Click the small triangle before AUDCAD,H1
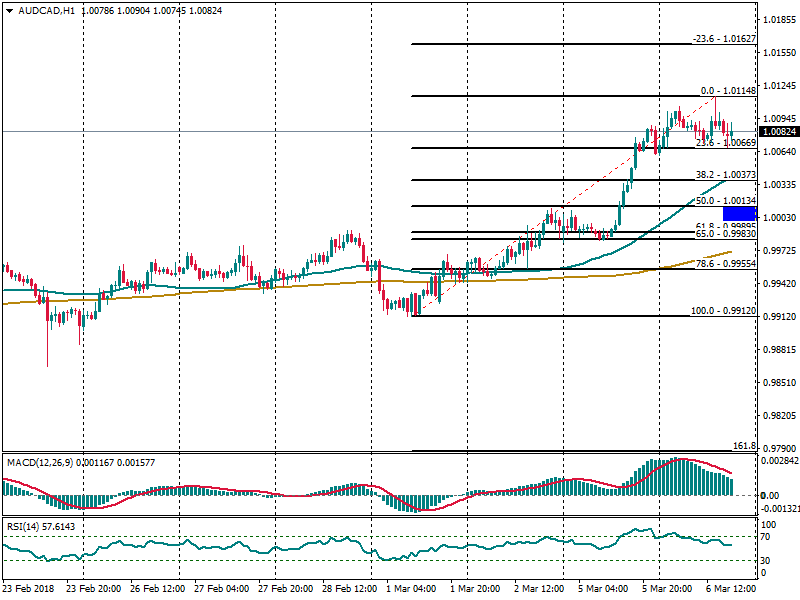The width and height of the screenshot is (800, 600). [10, 11]
